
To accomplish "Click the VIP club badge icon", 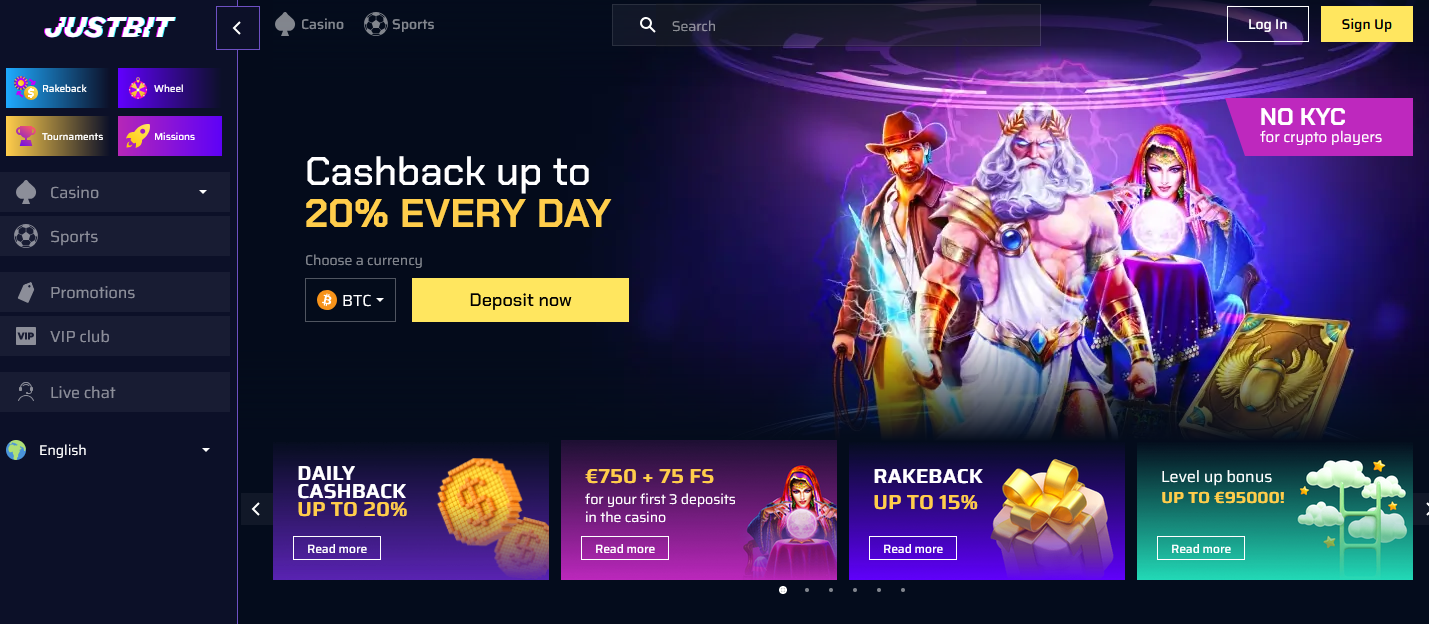I will click(x=26, y=336).
